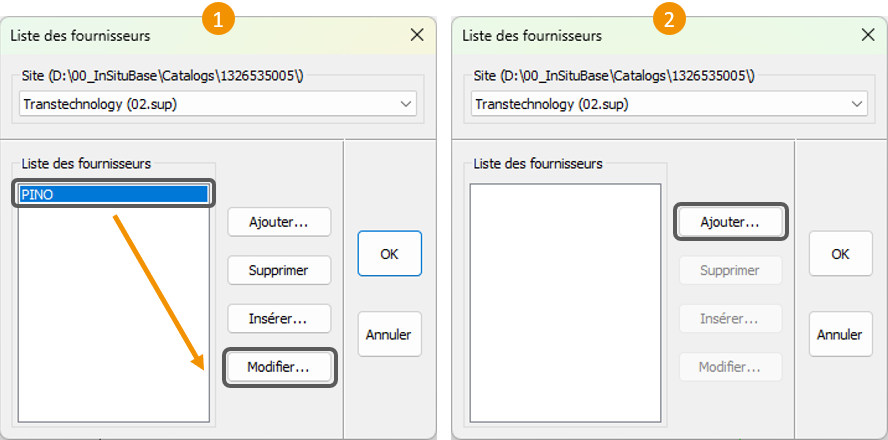The width and height of the screenshot is (888, 440).
Task: Select the PINO supplier entry
Action: 113,195
